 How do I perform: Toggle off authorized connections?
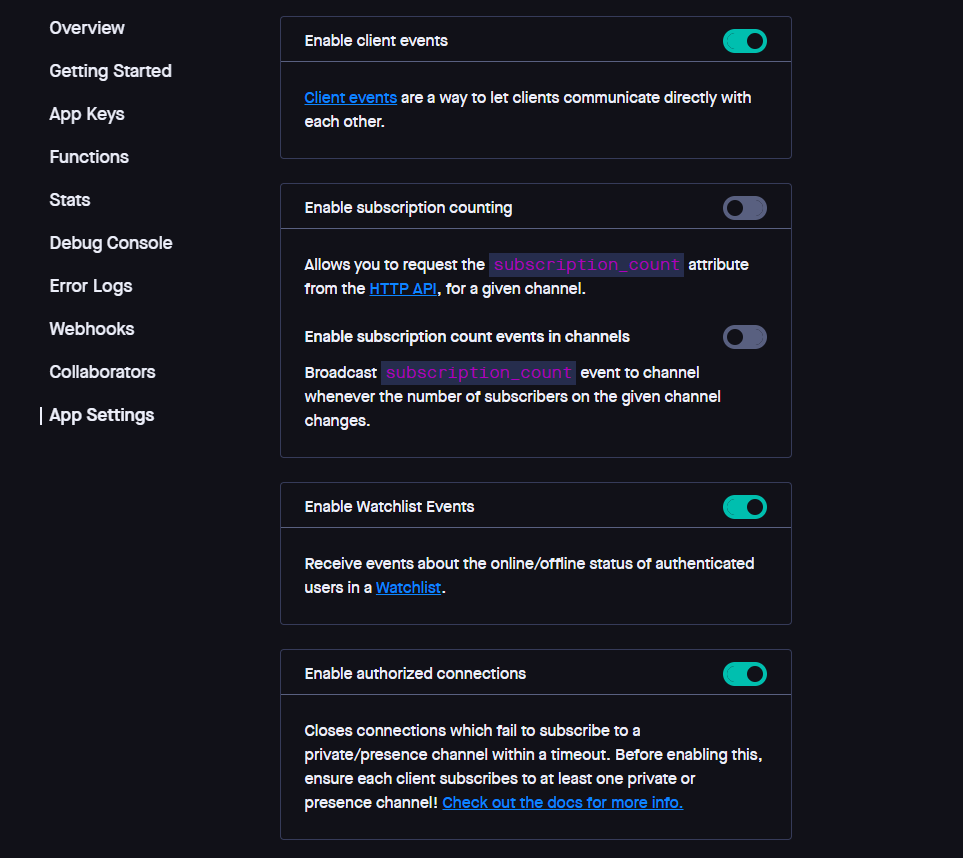(744, 674)
